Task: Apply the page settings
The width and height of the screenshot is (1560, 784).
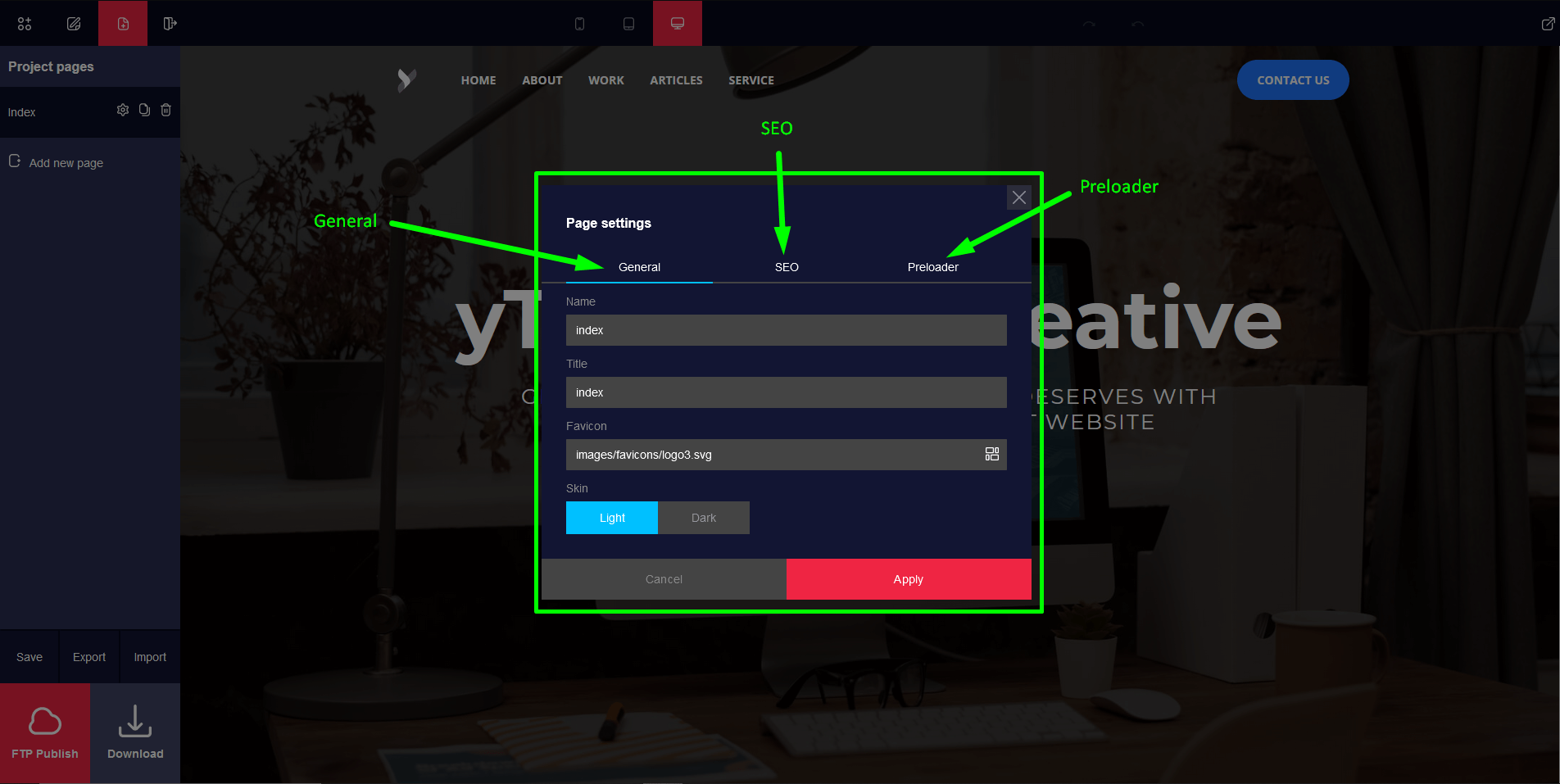Action: pos(908,579)
